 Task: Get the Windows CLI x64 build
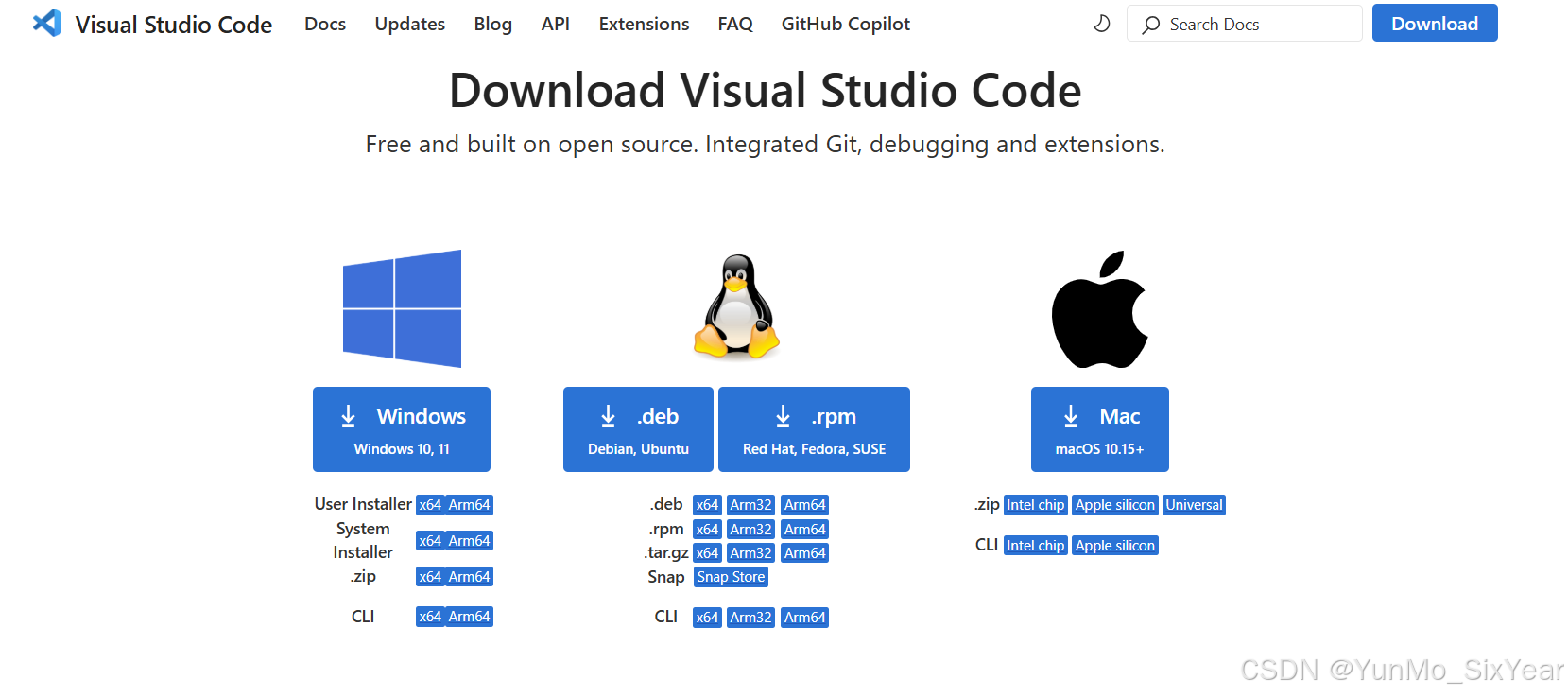(430, 617)
